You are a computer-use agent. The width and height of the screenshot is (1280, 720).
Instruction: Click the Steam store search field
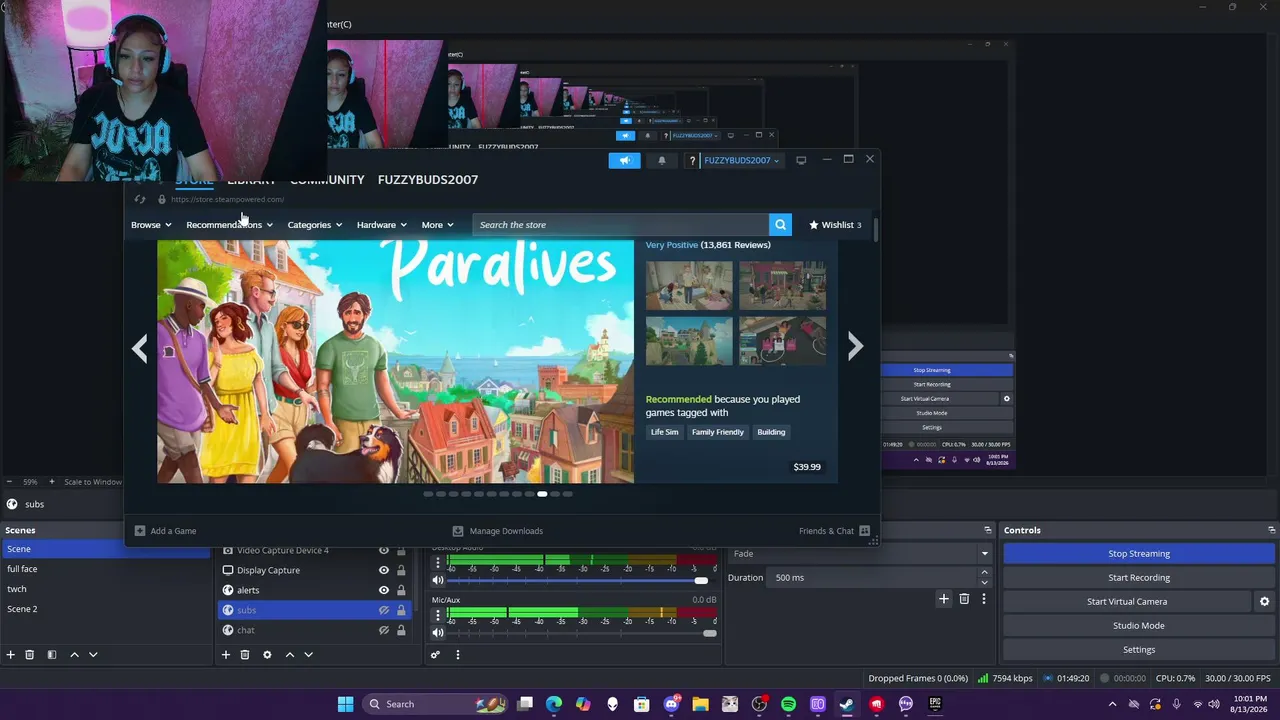(x=620, y=225)
